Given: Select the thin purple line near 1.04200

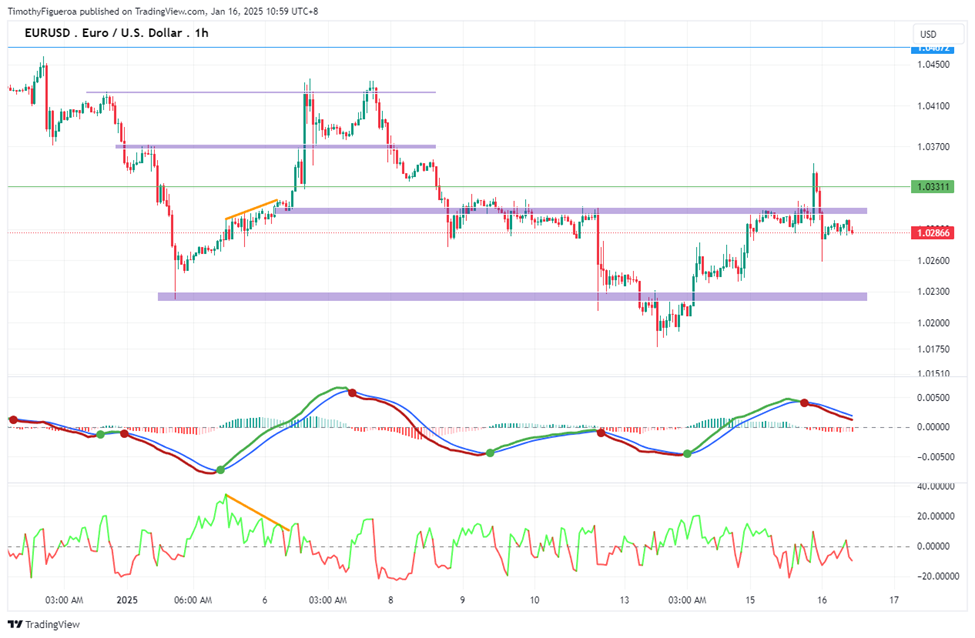Looking at the screenshot, I should [261, 92].
